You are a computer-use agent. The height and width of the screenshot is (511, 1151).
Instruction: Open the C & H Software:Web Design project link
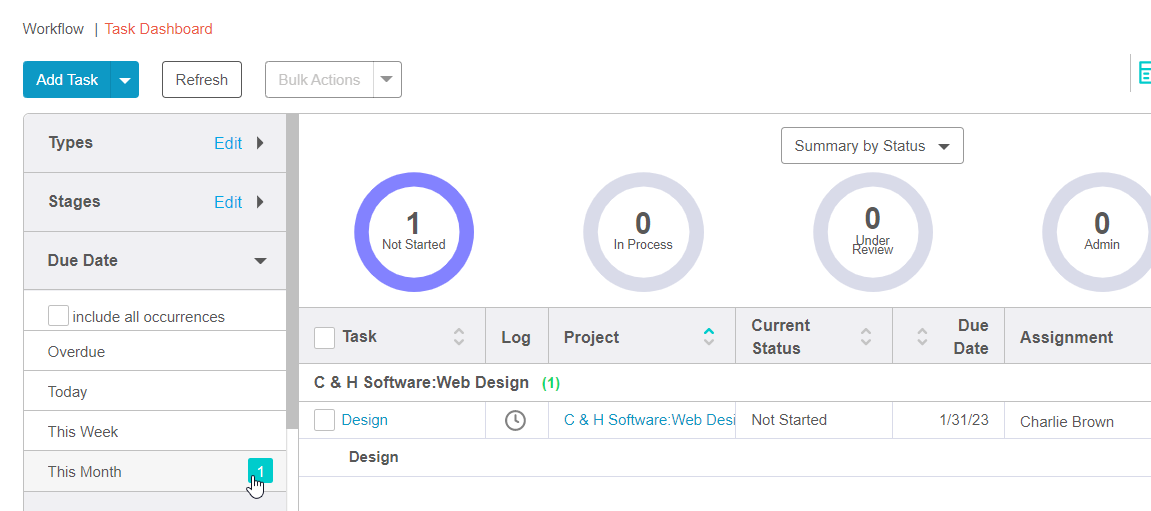pos(649,420)
